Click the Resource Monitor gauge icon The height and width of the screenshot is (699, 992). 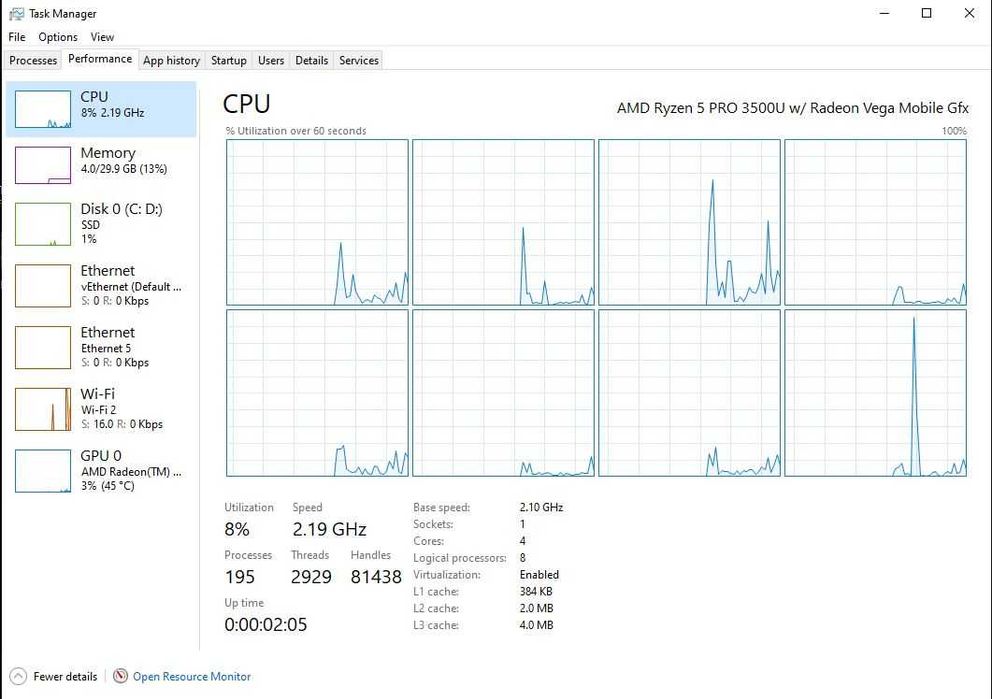coord(120,676)
